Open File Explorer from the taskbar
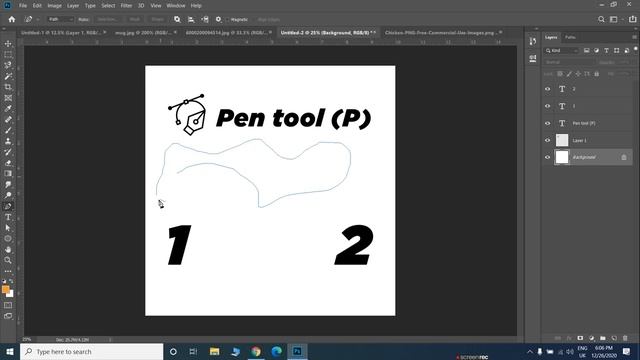The width and height of the screenshot is (640, 360). (215, 351)
